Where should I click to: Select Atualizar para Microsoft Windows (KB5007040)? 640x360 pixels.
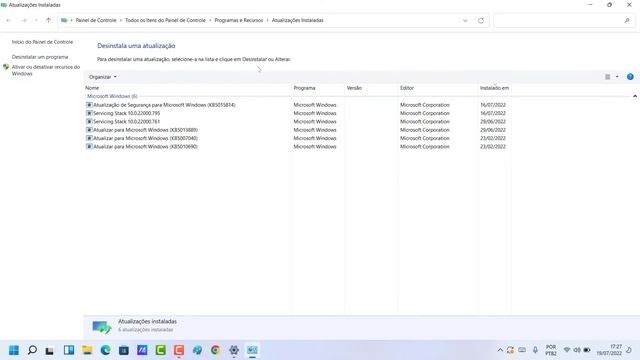pos(145,138)
